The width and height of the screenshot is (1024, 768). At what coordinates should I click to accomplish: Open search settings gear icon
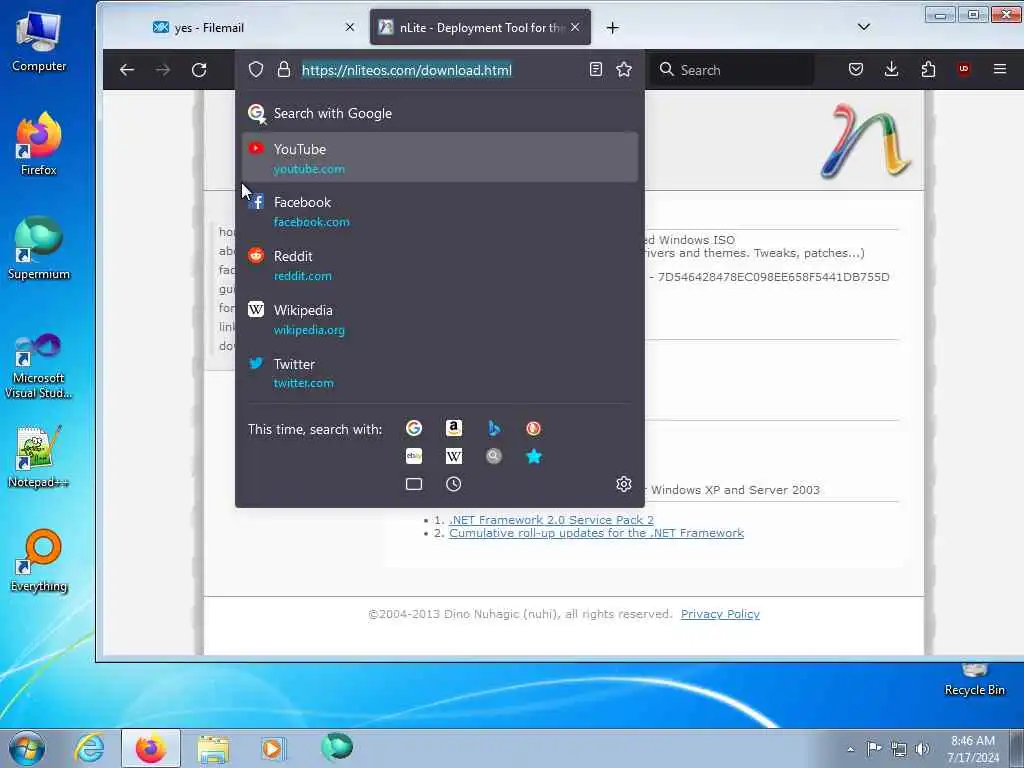tap(624, 484)
